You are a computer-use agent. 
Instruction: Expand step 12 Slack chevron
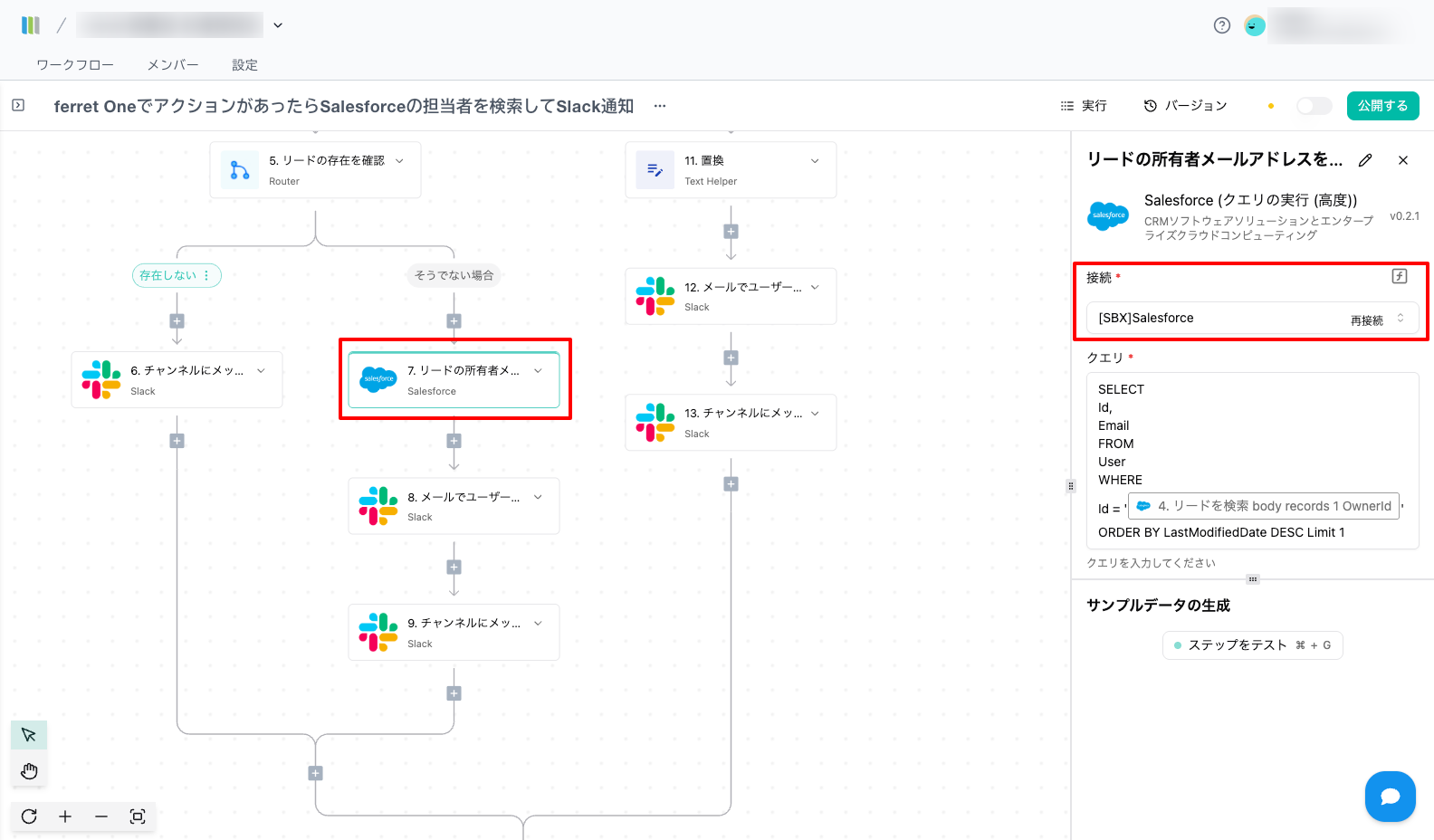pos(815,288)
